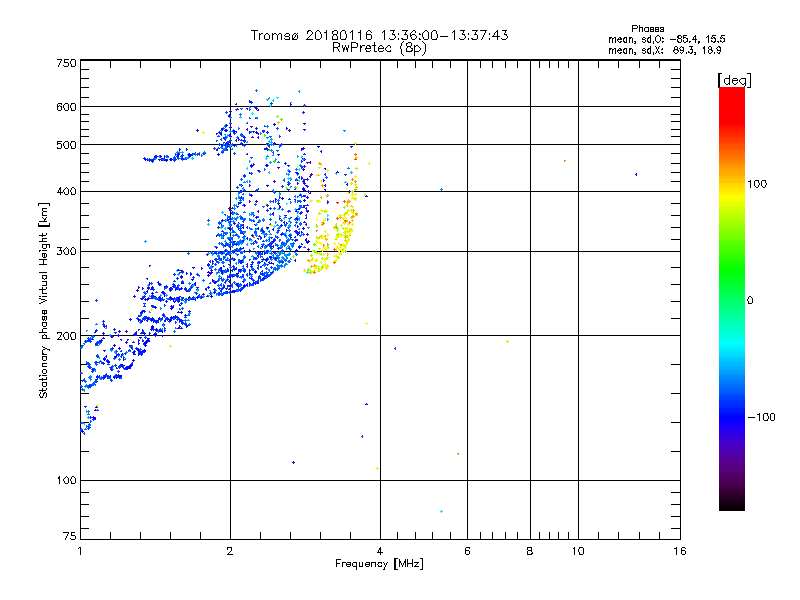Click the x-axis tick label '1'
800x600 pixels.
coord(80,551)
